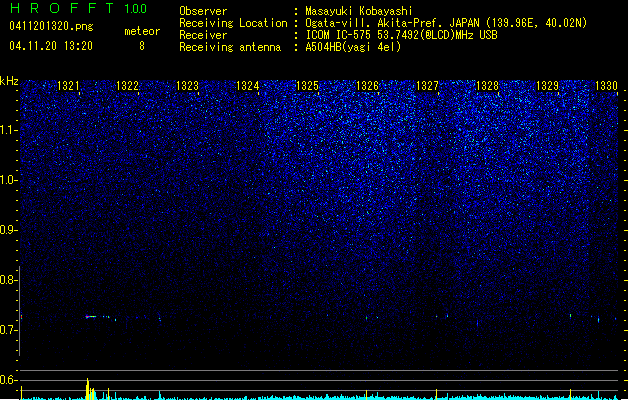Click the 1321 time marker

68,86
